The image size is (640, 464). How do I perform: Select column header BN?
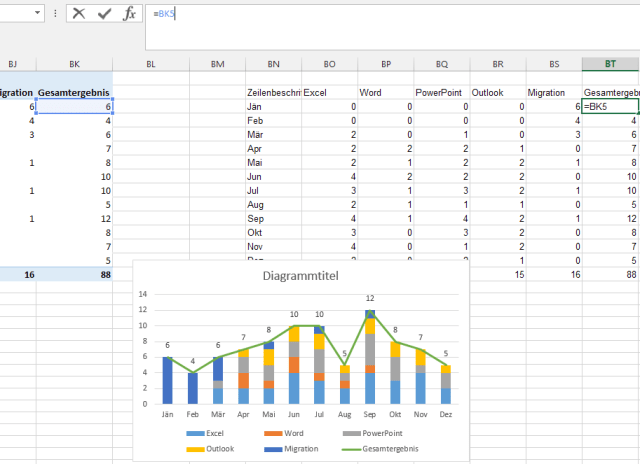pos(273,64)
